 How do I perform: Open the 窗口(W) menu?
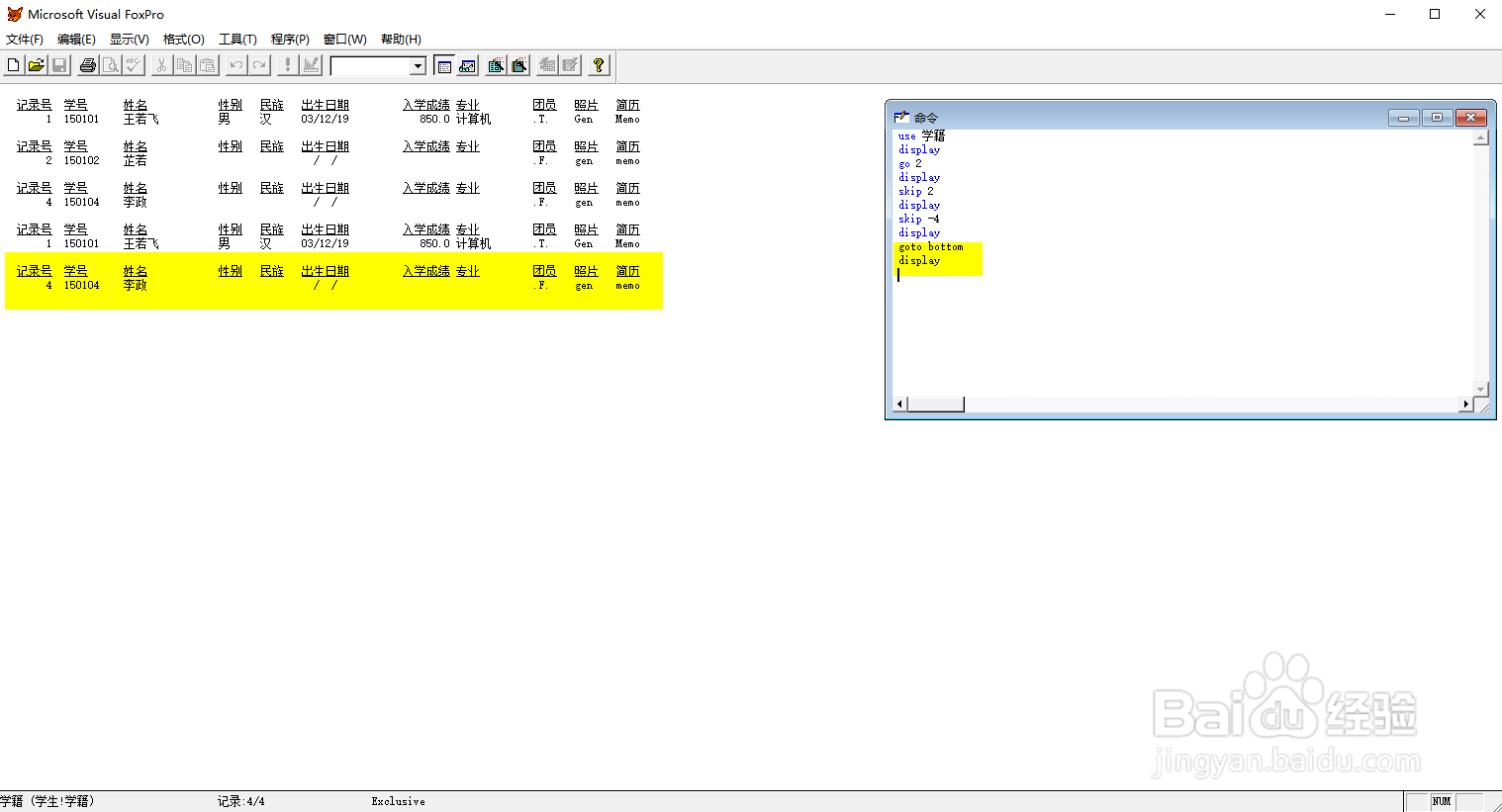click(344, 40)
